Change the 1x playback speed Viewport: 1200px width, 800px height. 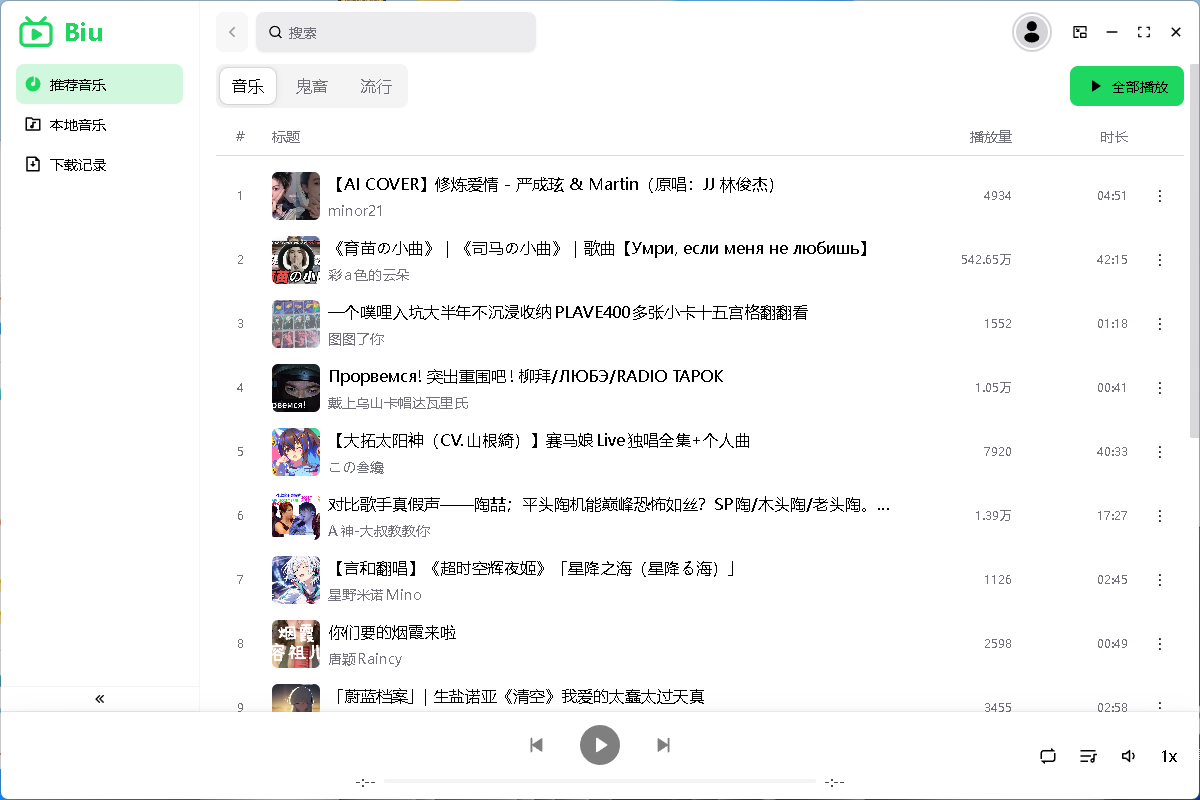click(1169, 756)
